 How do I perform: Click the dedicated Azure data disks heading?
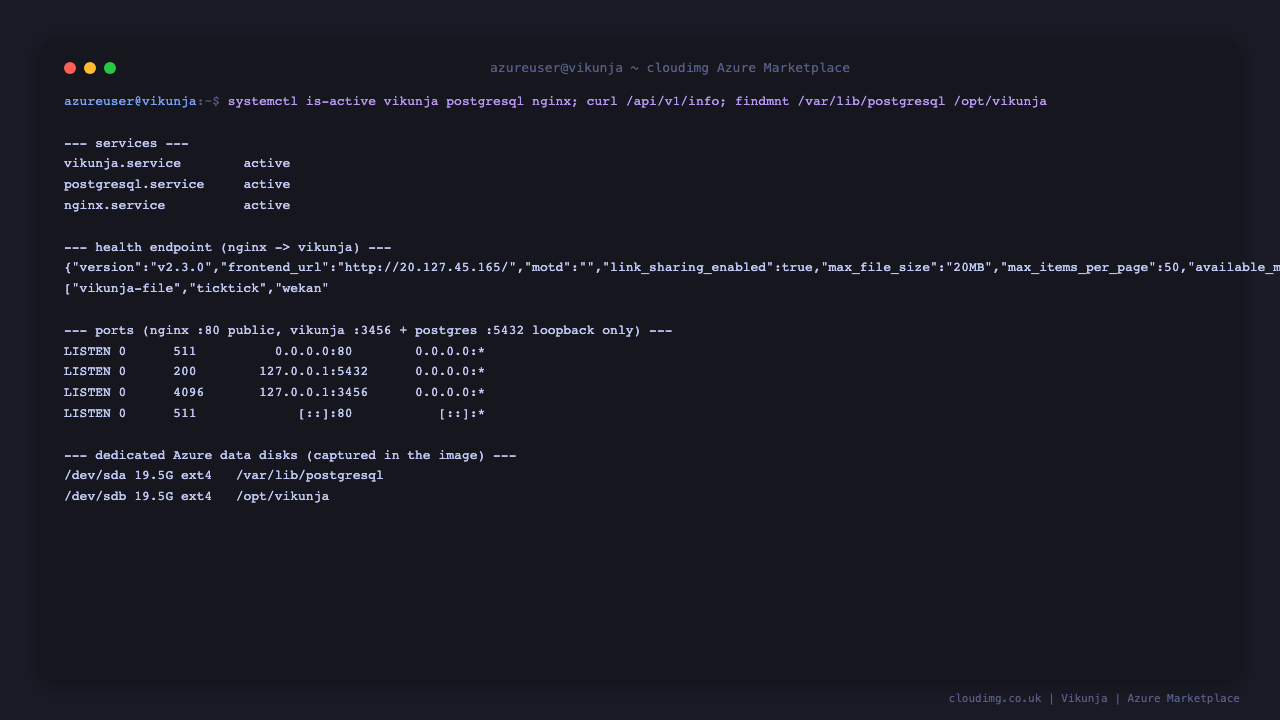(290, 455)
